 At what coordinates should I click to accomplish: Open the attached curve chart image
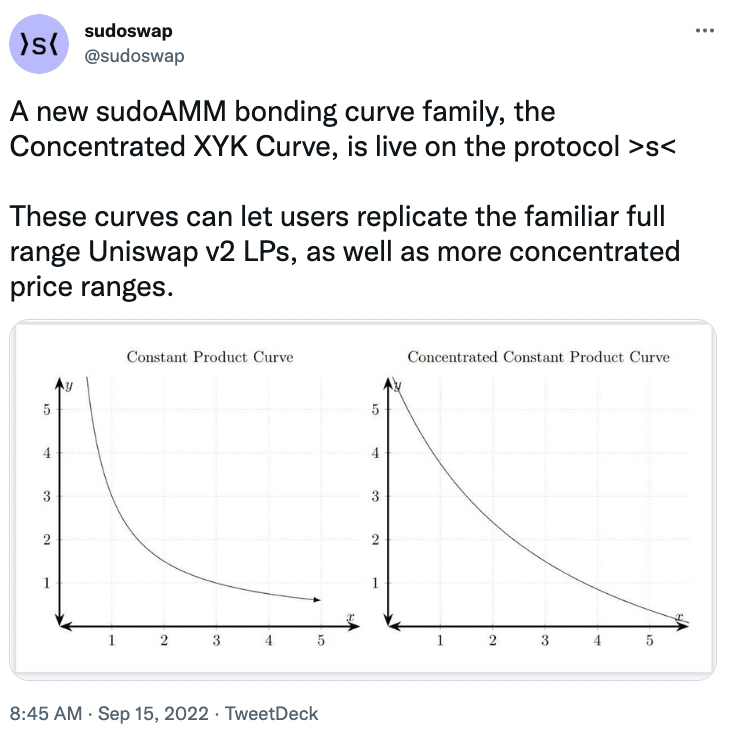(363, 500)
